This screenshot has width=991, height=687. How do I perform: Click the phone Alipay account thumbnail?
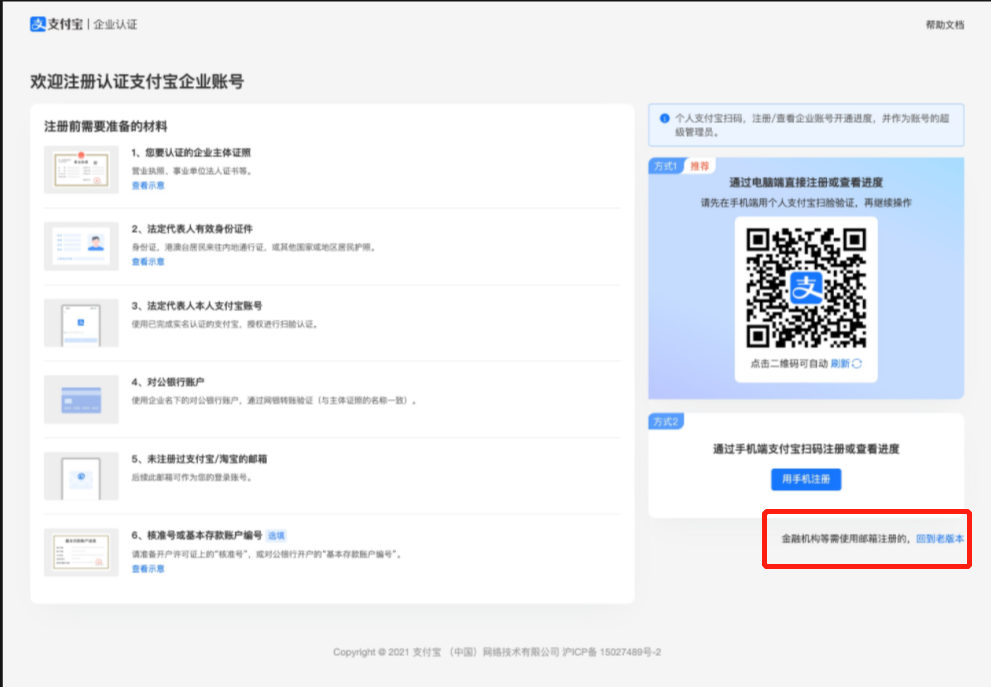pyautogui.click(x=81, y=323)
